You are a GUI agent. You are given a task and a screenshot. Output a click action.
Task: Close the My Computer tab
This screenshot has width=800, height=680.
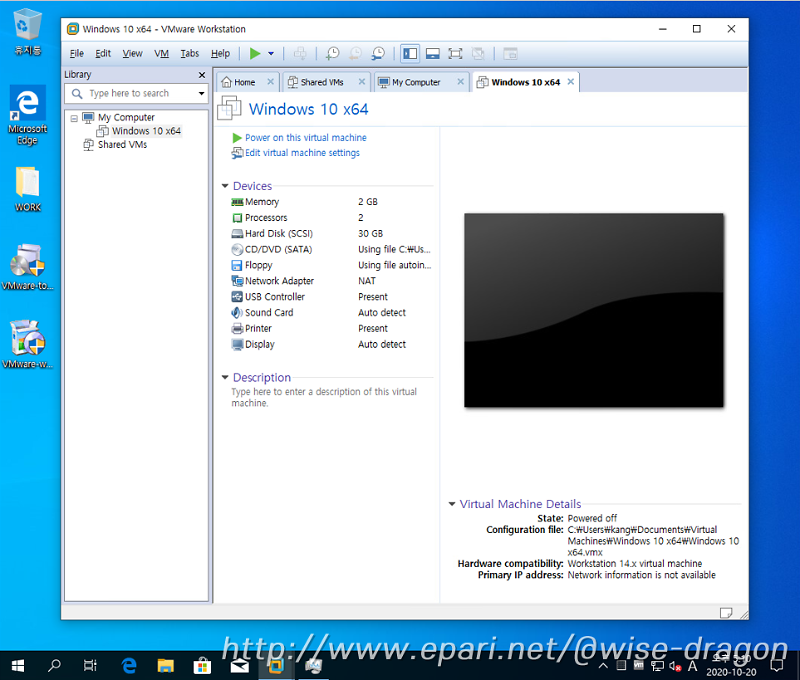pyautogui.click(x=460, y=82)
